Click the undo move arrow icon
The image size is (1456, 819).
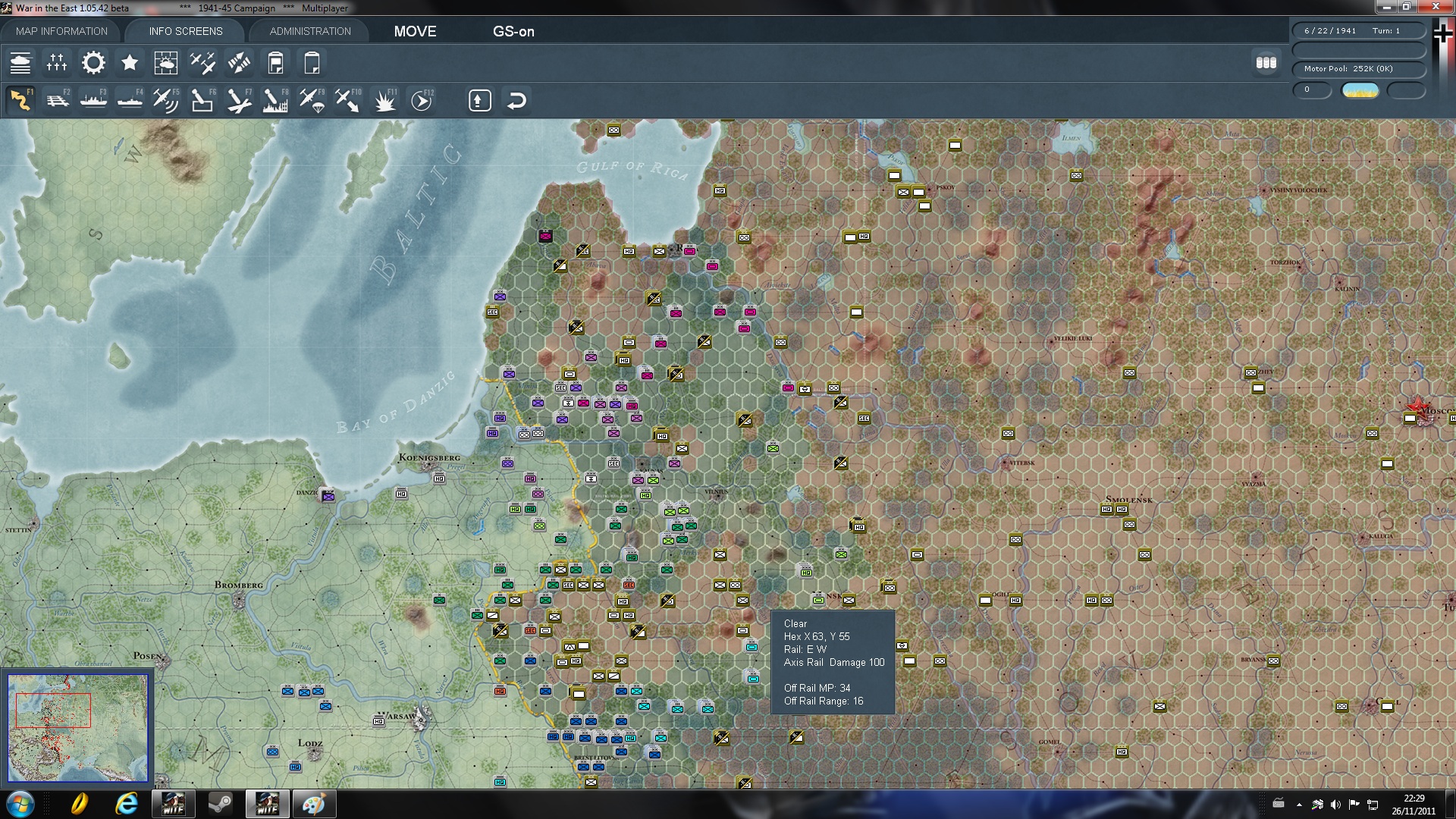point(516,100)
